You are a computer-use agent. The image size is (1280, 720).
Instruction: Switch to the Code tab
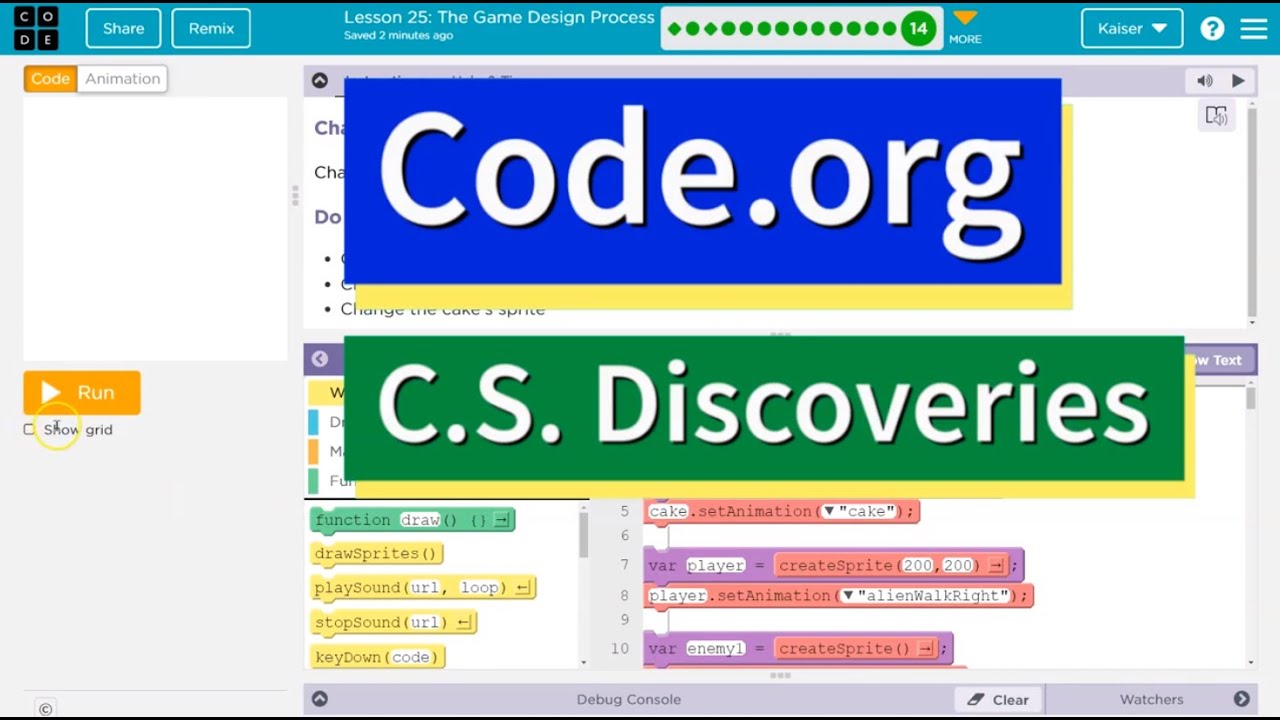[x=50, y=78]
